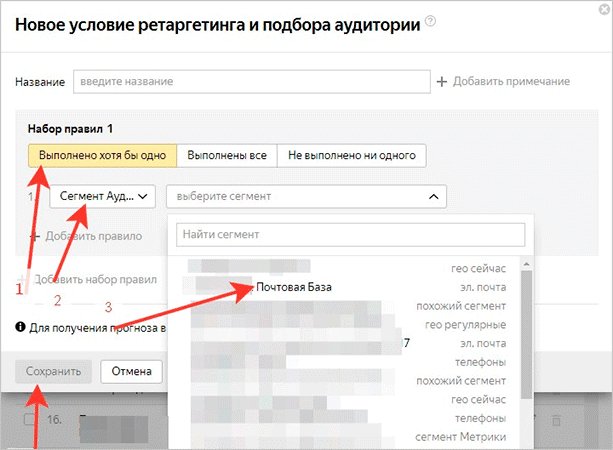
Task: Click the segment list scrollbar thumb
Action: [x=527, y=334]
